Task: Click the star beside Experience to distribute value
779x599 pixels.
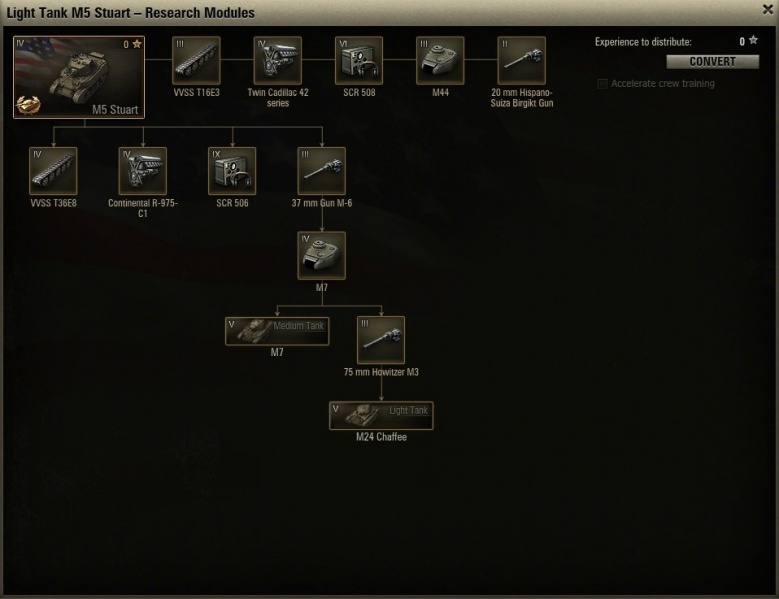Action: tap(754, 40)
